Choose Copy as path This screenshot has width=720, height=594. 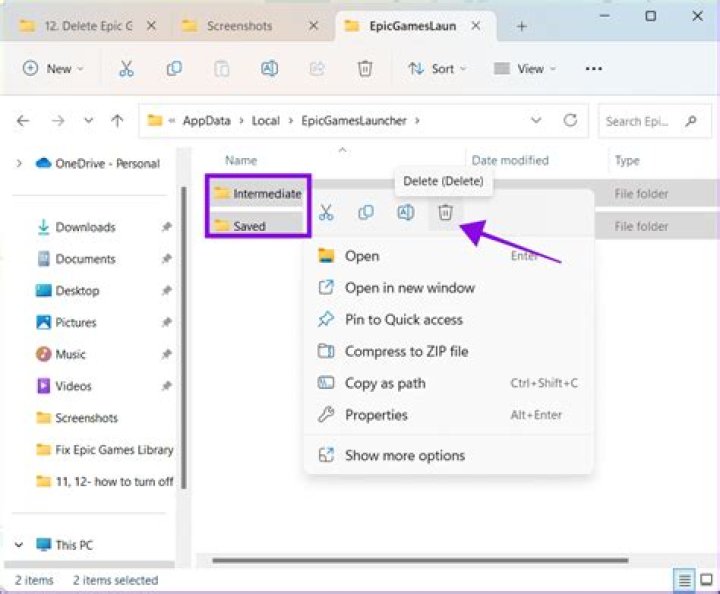click(x=449, y=383)
